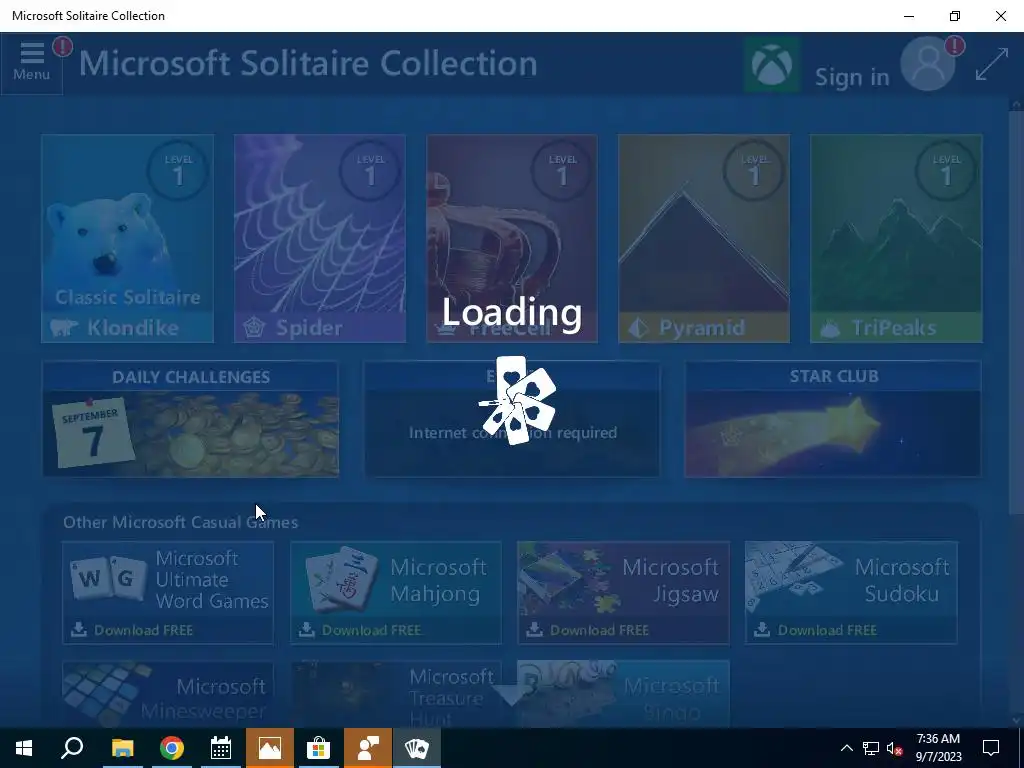Click the network status tray icon
This screenshot has height=768, width=1024.
click(871, 748)
